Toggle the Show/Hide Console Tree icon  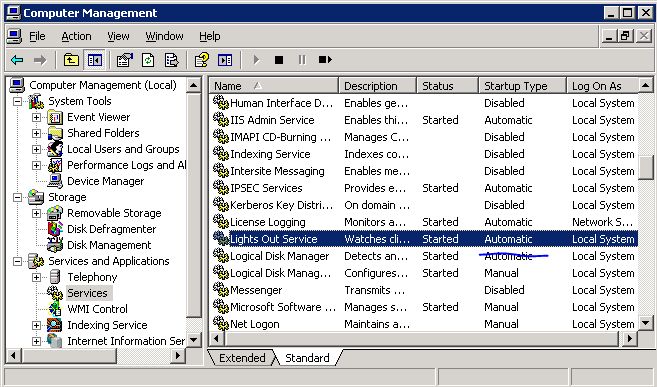point(95,60)
